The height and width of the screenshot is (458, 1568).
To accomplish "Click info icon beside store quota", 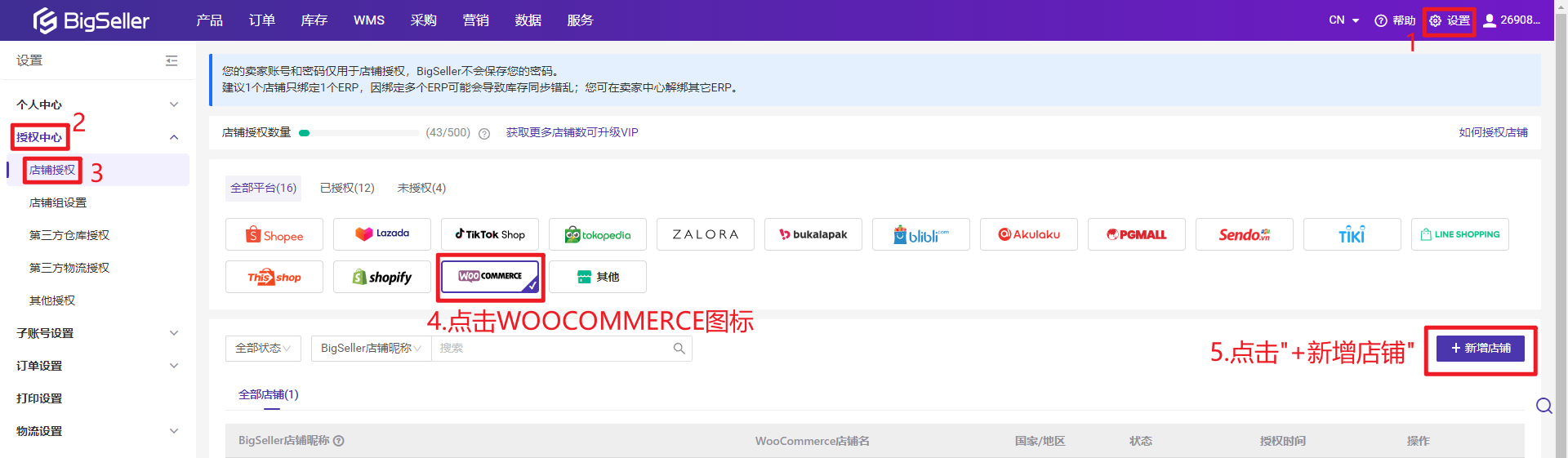I will tap(484, 134).
